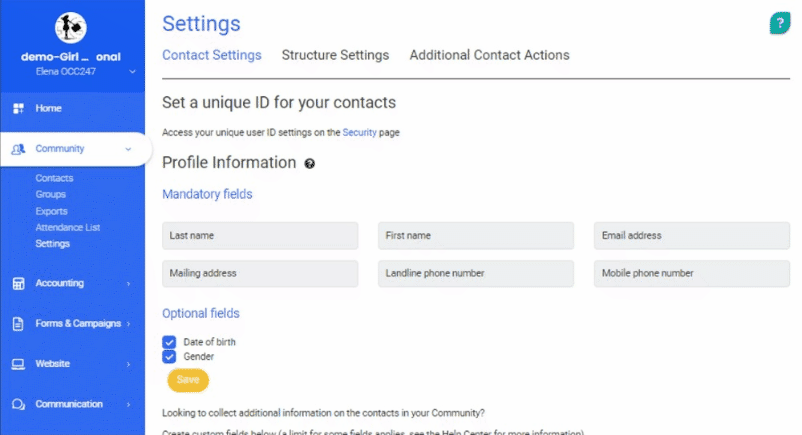The height and width of the screenshot is (435, 802).
Task: Open the green help question mark icon
Action: [x=779, y=23]
